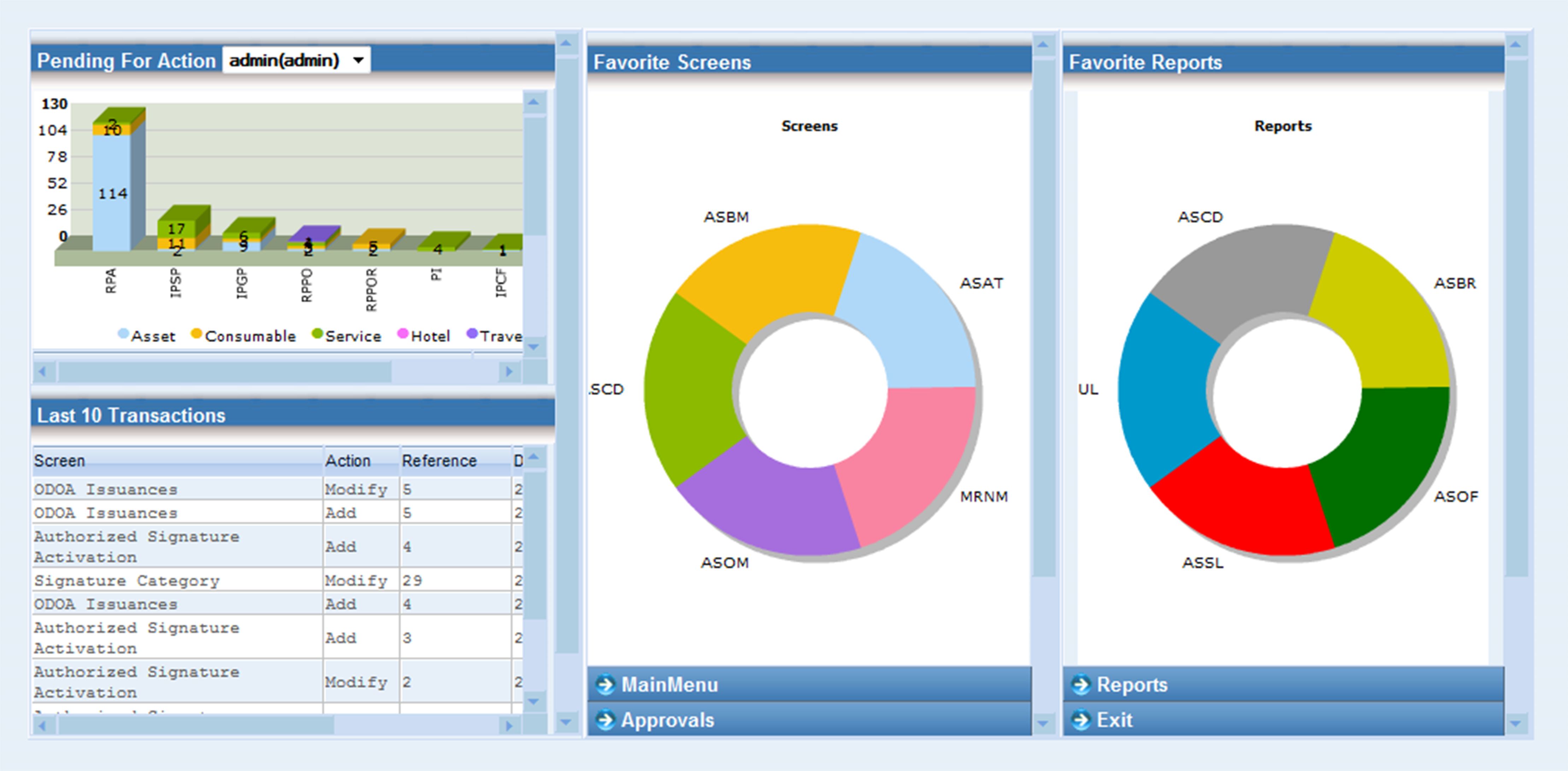Screen dimensions: 1568x771
Task: Click the Travel legend marker
Action: 472,333
